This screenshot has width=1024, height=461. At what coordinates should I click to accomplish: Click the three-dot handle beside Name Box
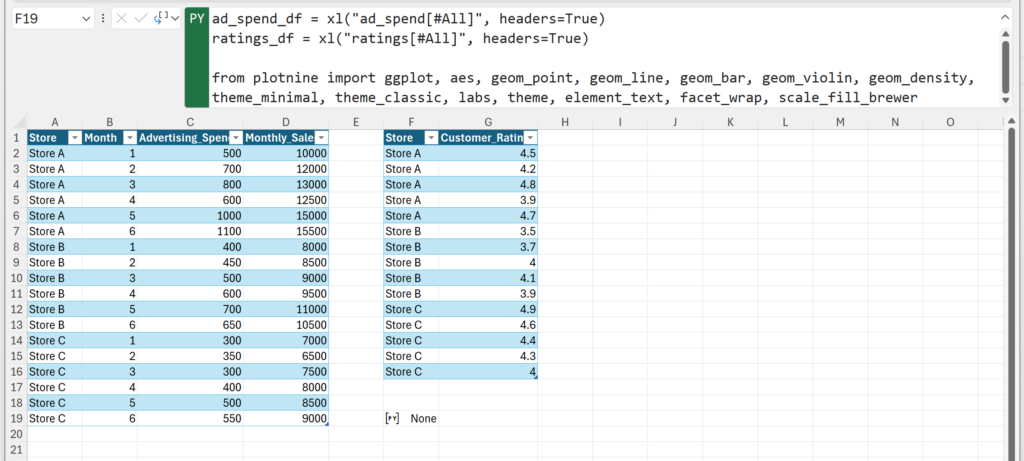(x=103, y=18)
